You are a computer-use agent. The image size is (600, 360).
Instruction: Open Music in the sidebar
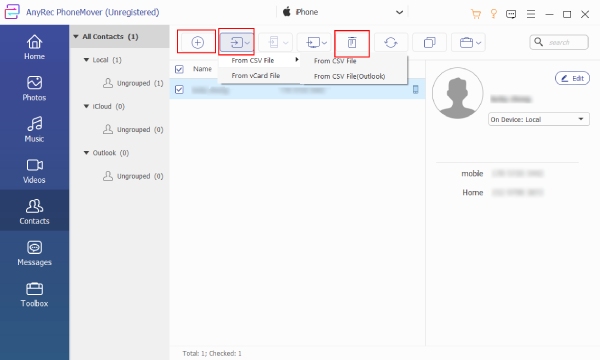[34, 130]
